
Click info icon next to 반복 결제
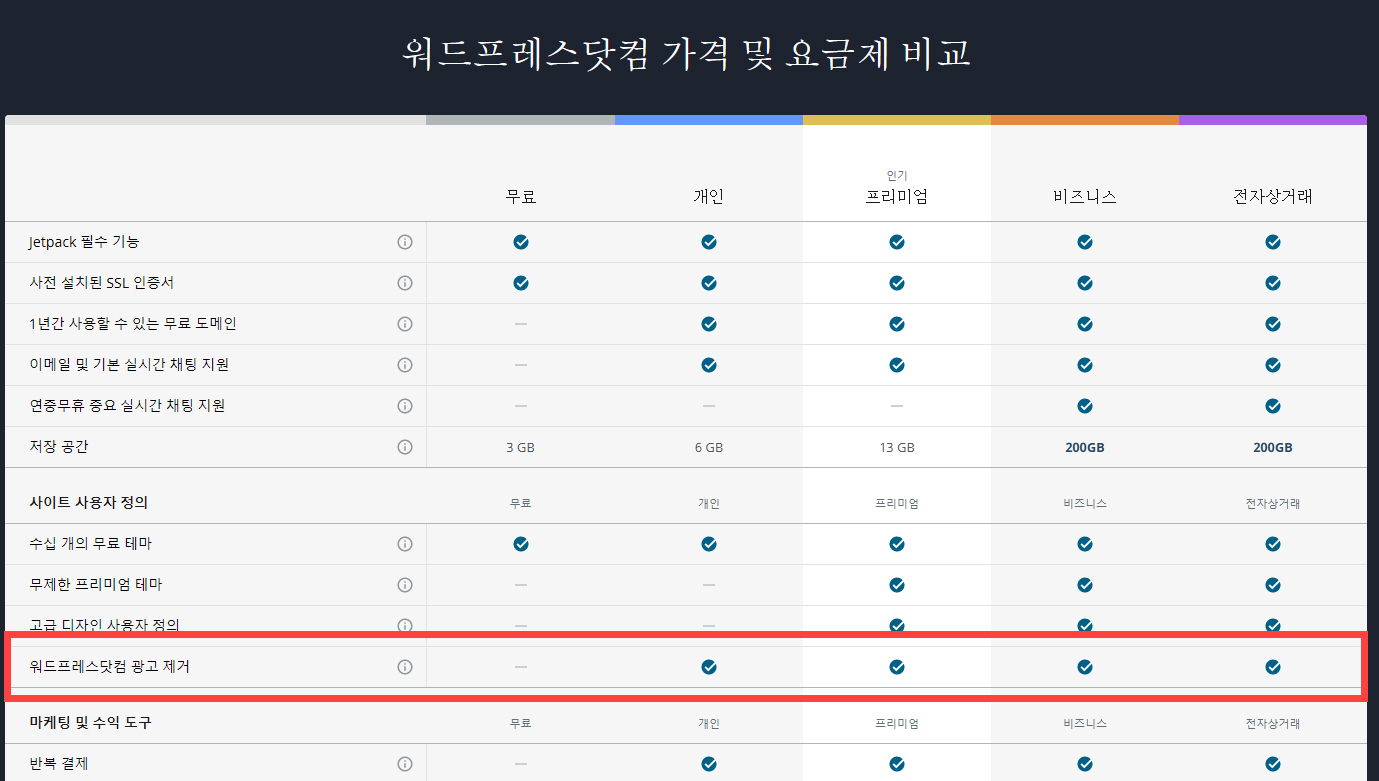tap(405, 764)
